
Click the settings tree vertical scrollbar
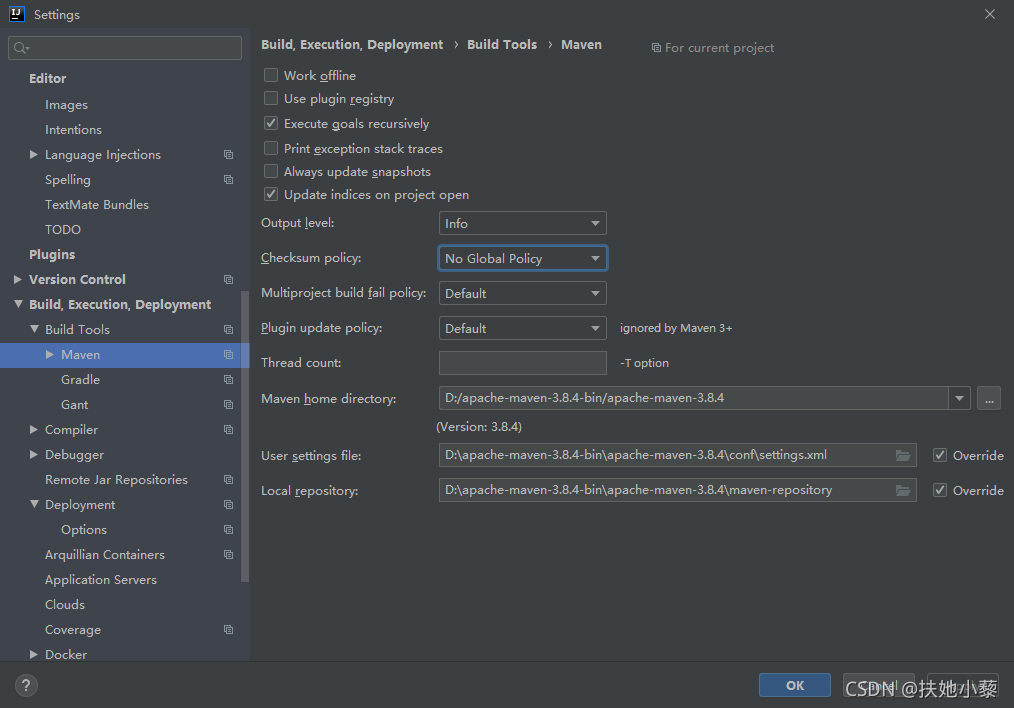(244, 436)
